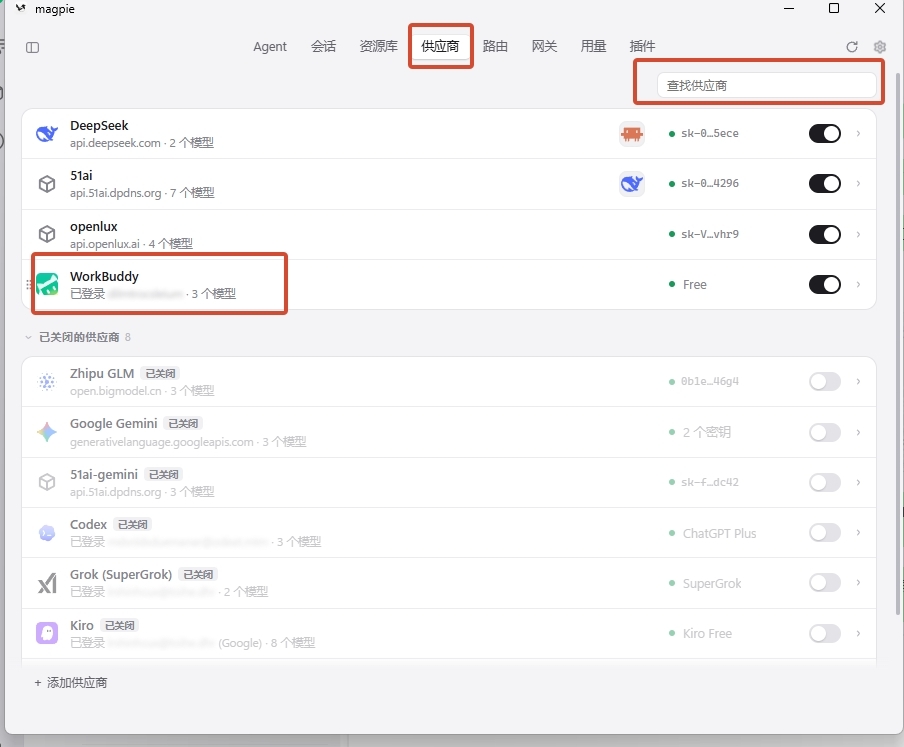
Task: Open settings via the gear icon
Action: tap(879, 47)
